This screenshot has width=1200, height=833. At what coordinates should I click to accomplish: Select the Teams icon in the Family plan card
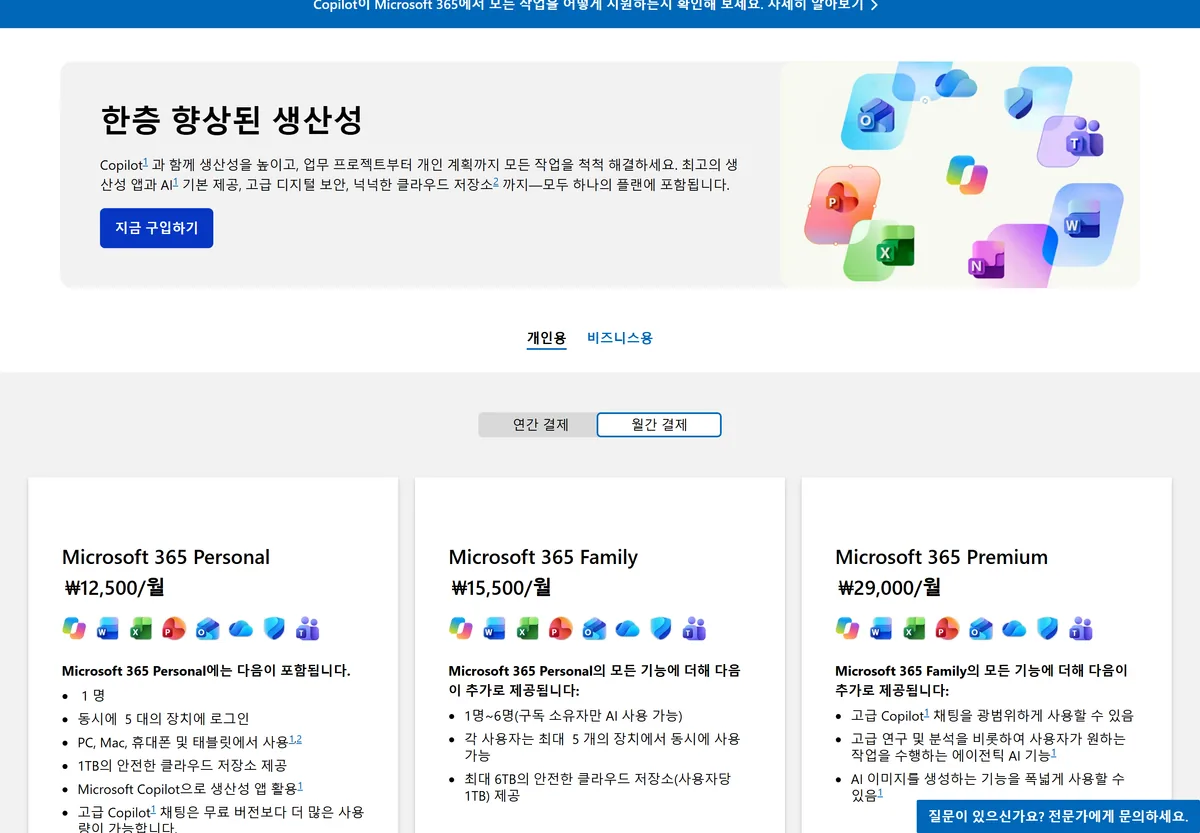[694, 628]
